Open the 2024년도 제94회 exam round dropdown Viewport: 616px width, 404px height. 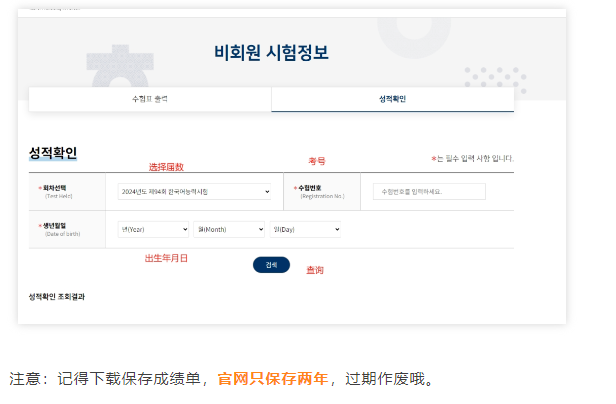pos(195,191)
